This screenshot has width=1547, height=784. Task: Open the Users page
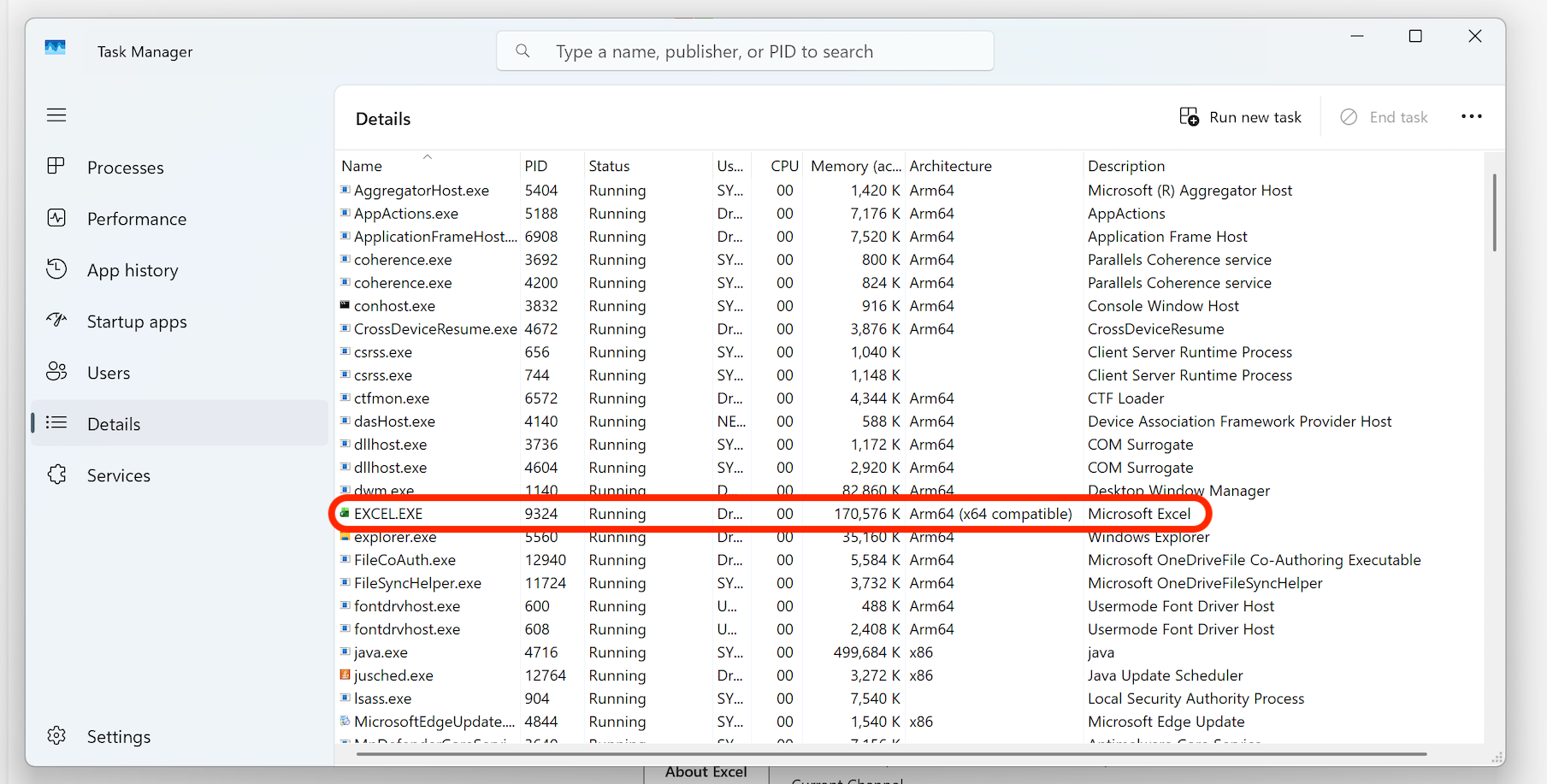pos(180,373)
